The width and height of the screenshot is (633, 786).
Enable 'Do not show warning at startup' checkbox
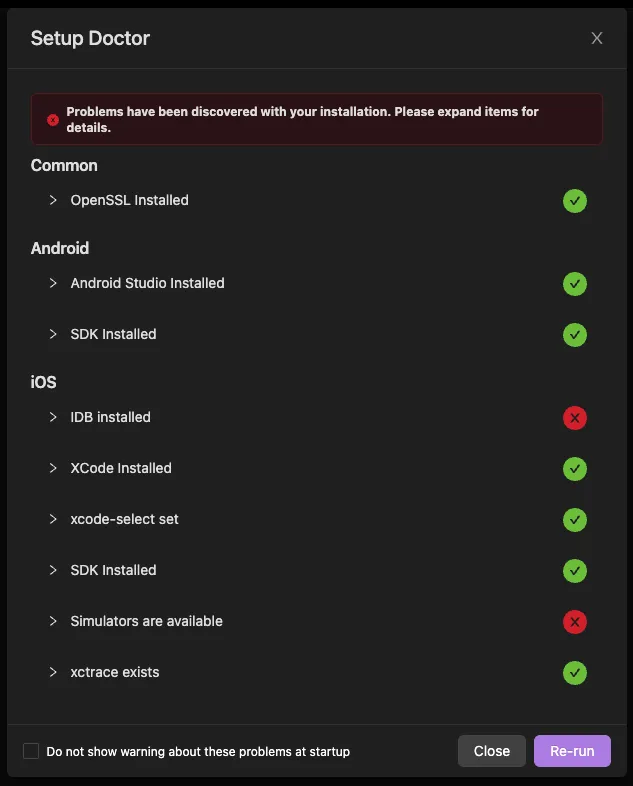coord(31,751)
